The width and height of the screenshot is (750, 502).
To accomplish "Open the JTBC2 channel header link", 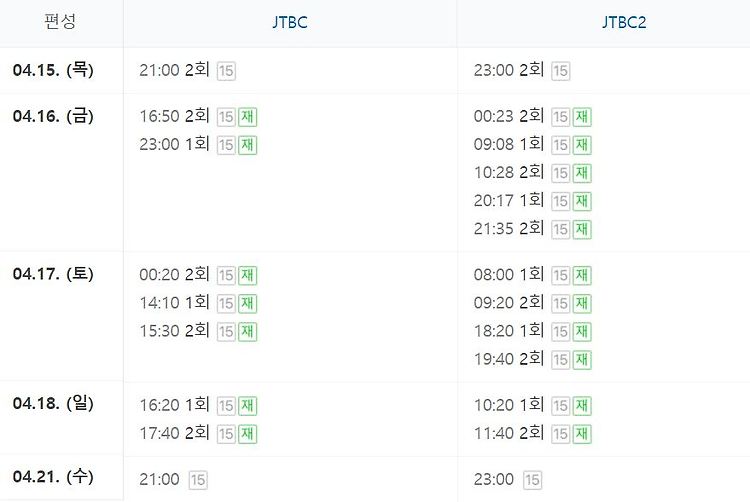I will click(624, 22).
